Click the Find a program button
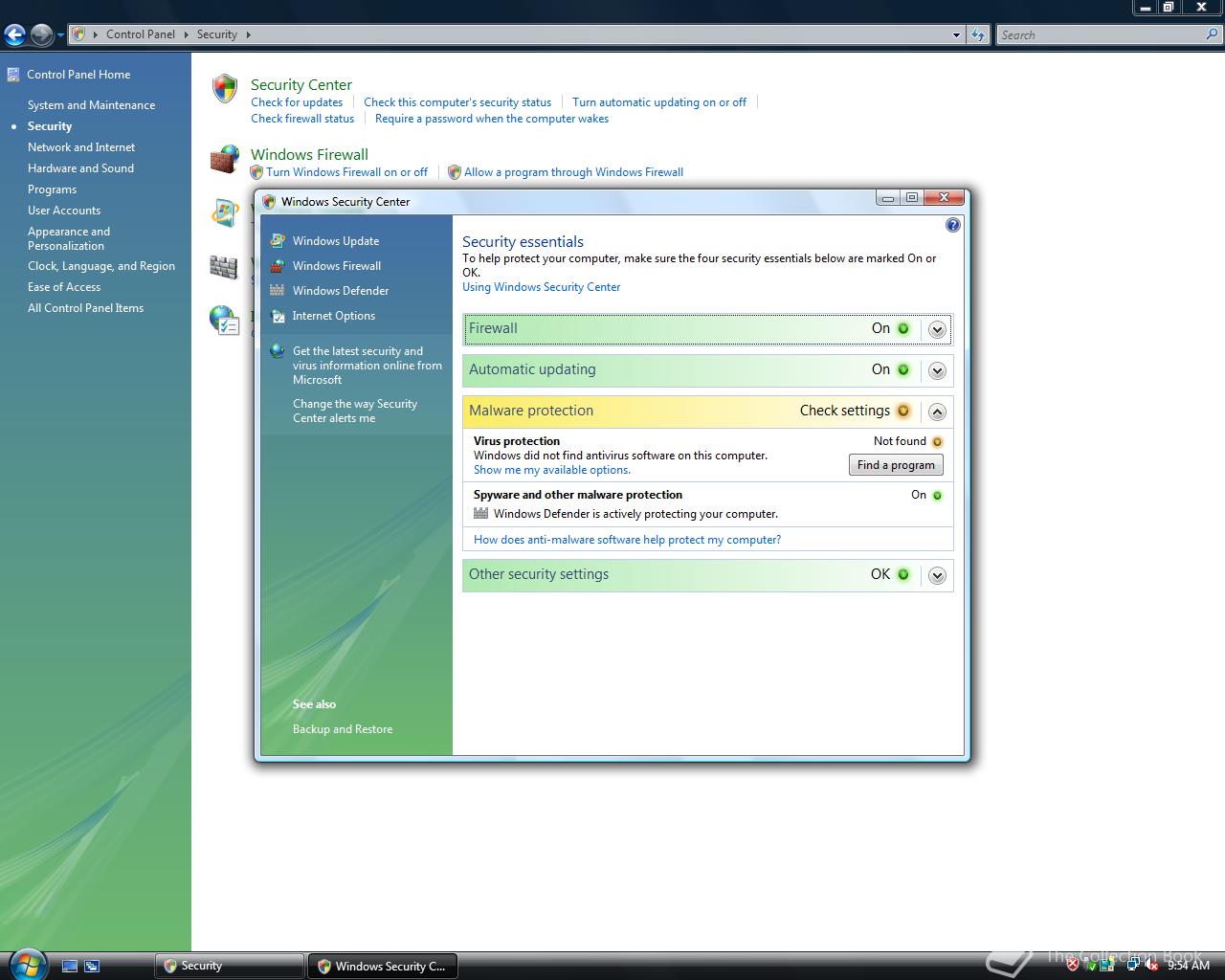The height and width of the screenshot is (980, 1225). [x=896, y=465]
